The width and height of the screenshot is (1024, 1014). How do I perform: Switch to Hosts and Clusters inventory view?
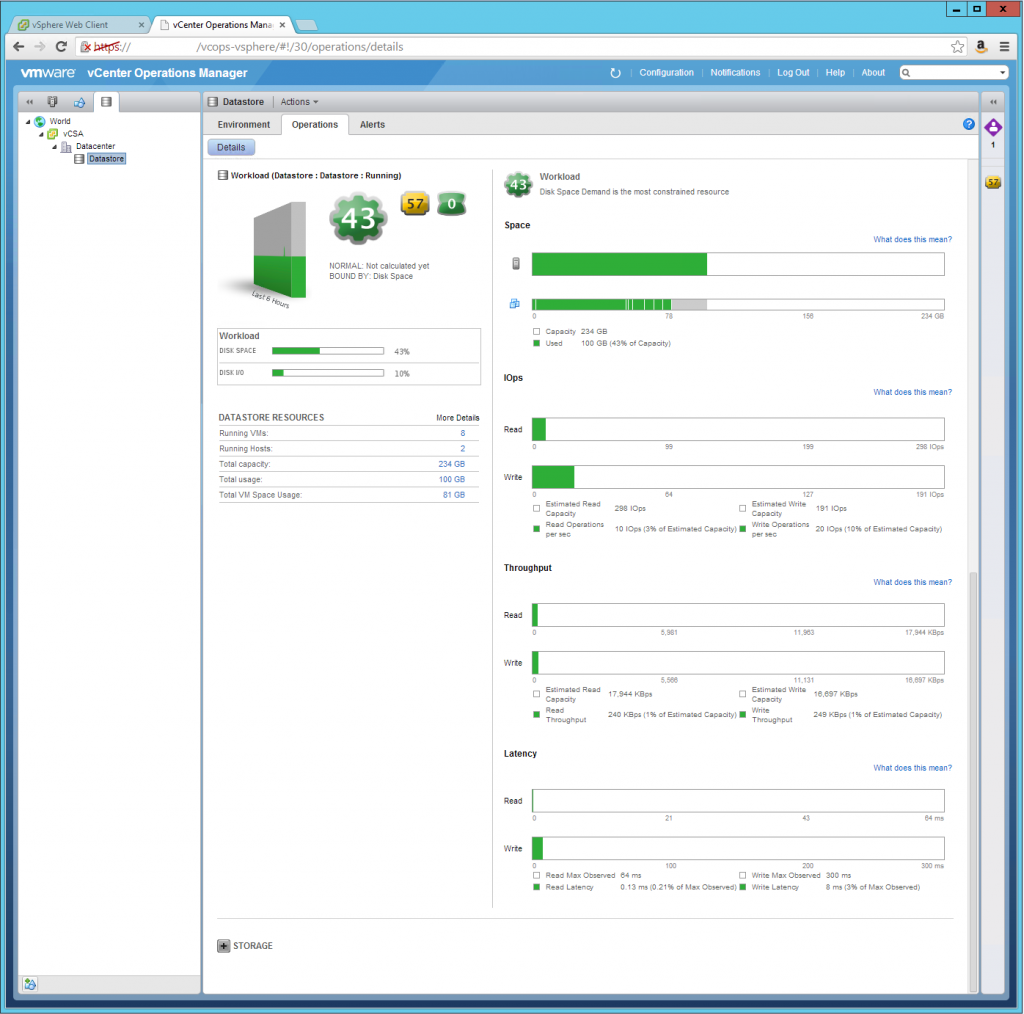tap(53, 102)
